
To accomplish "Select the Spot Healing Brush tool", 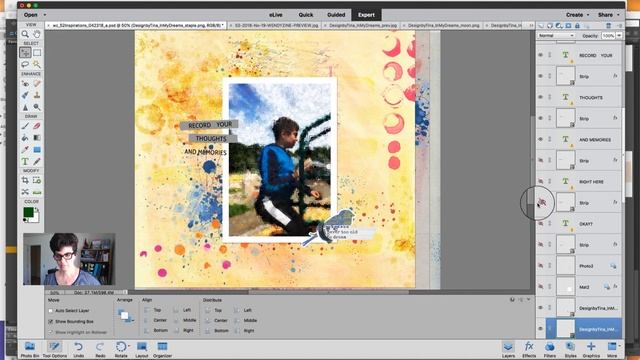I will click(37, 83).
